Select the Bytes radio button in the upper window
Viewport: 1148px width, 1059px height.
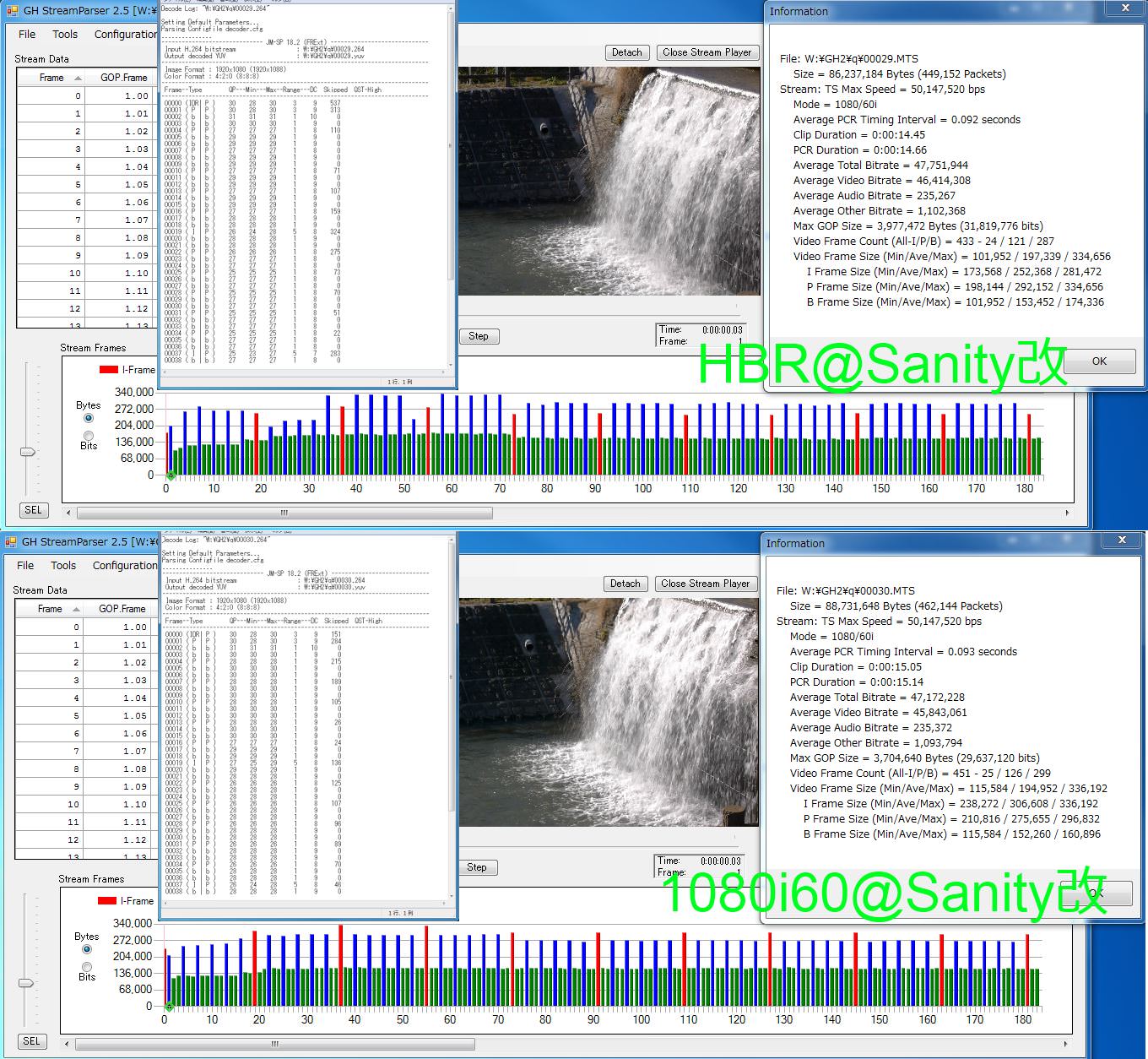(89, 419)
